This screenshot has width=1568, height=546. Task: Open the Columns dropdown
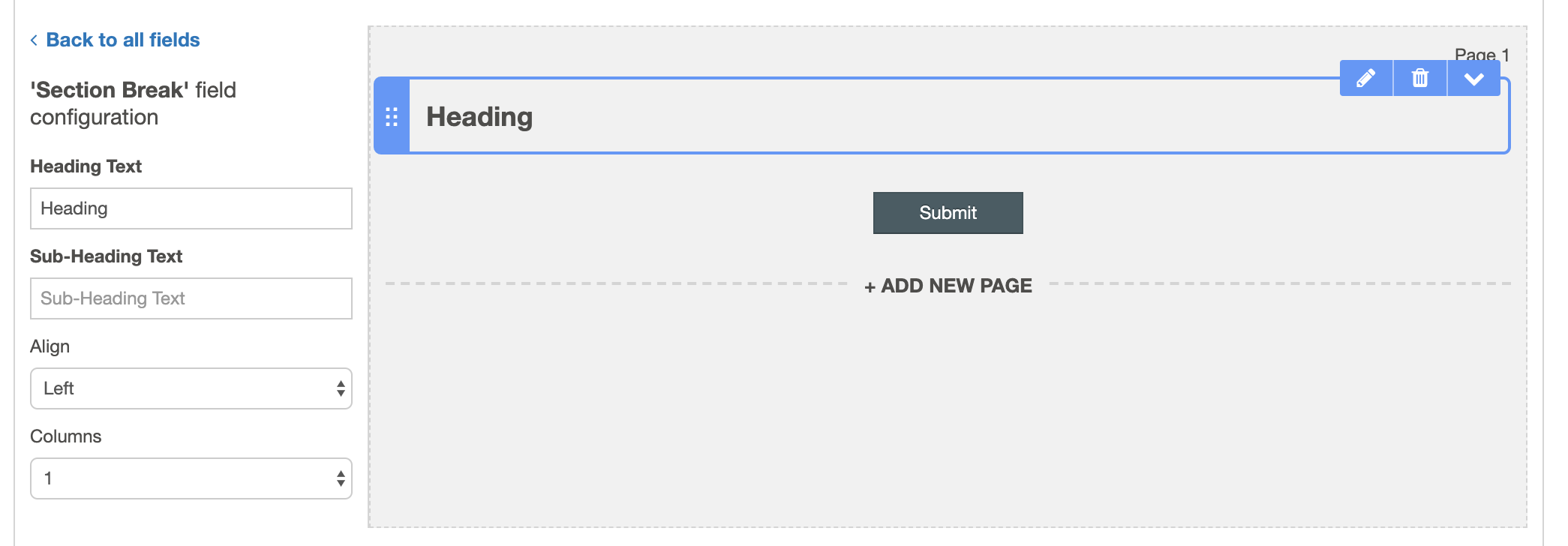(191, 478)
